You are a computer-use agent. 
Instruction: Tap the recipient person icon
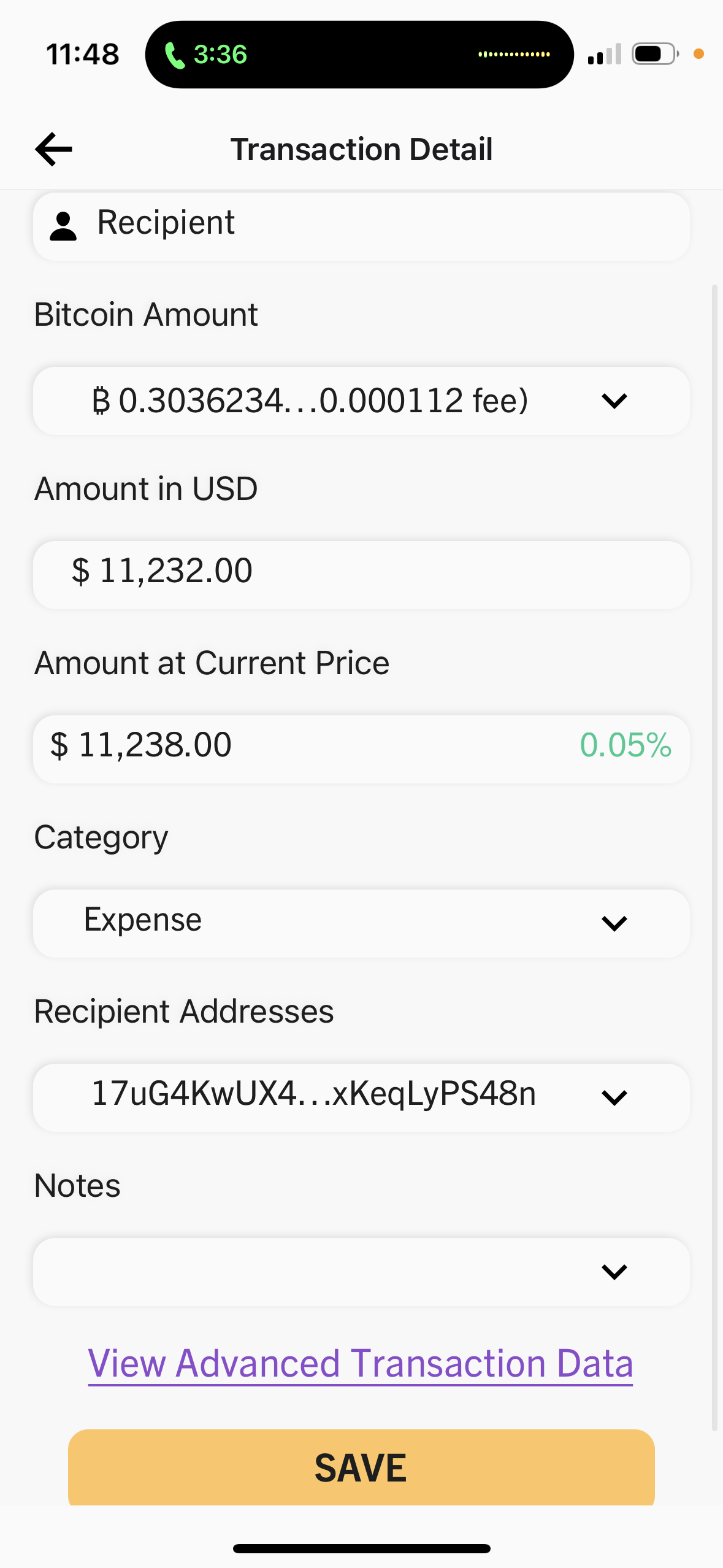pyautogui.click(x=63, y=226)
